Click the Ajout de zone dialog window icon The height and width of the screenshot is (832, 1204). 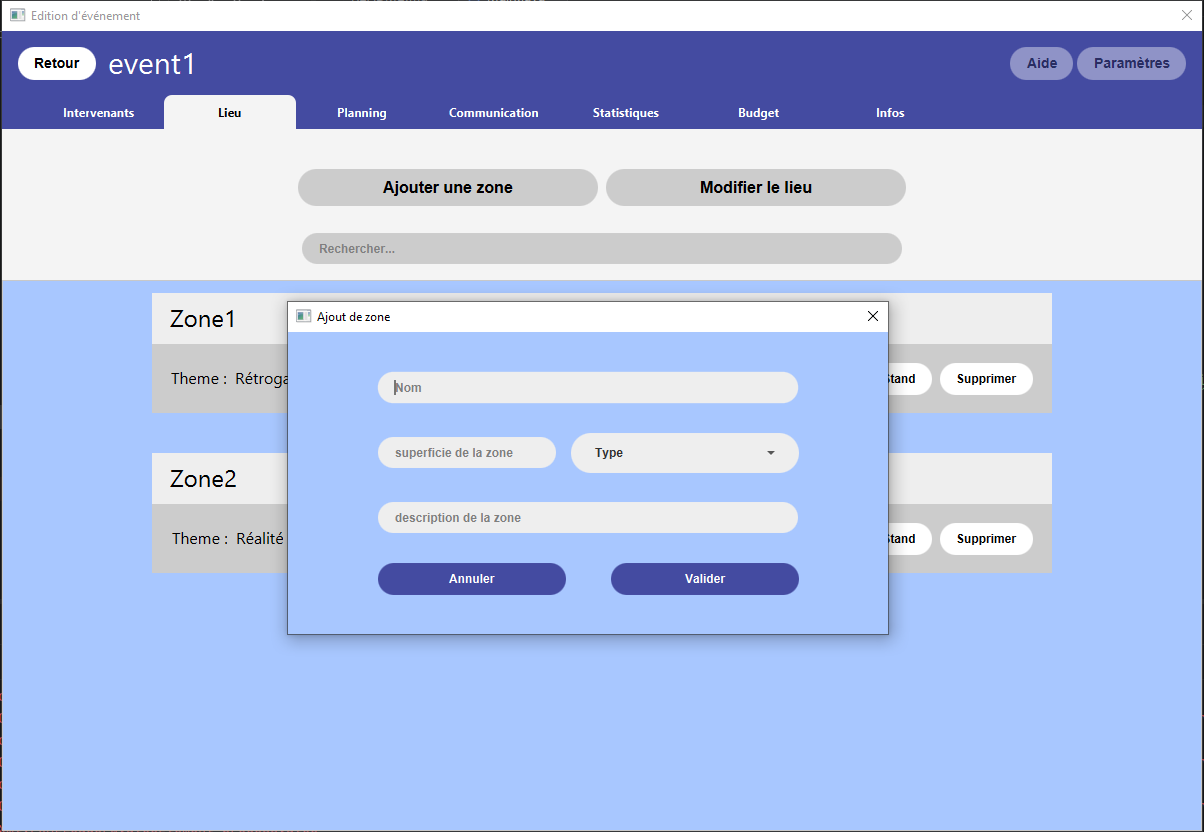click(304, 316)
